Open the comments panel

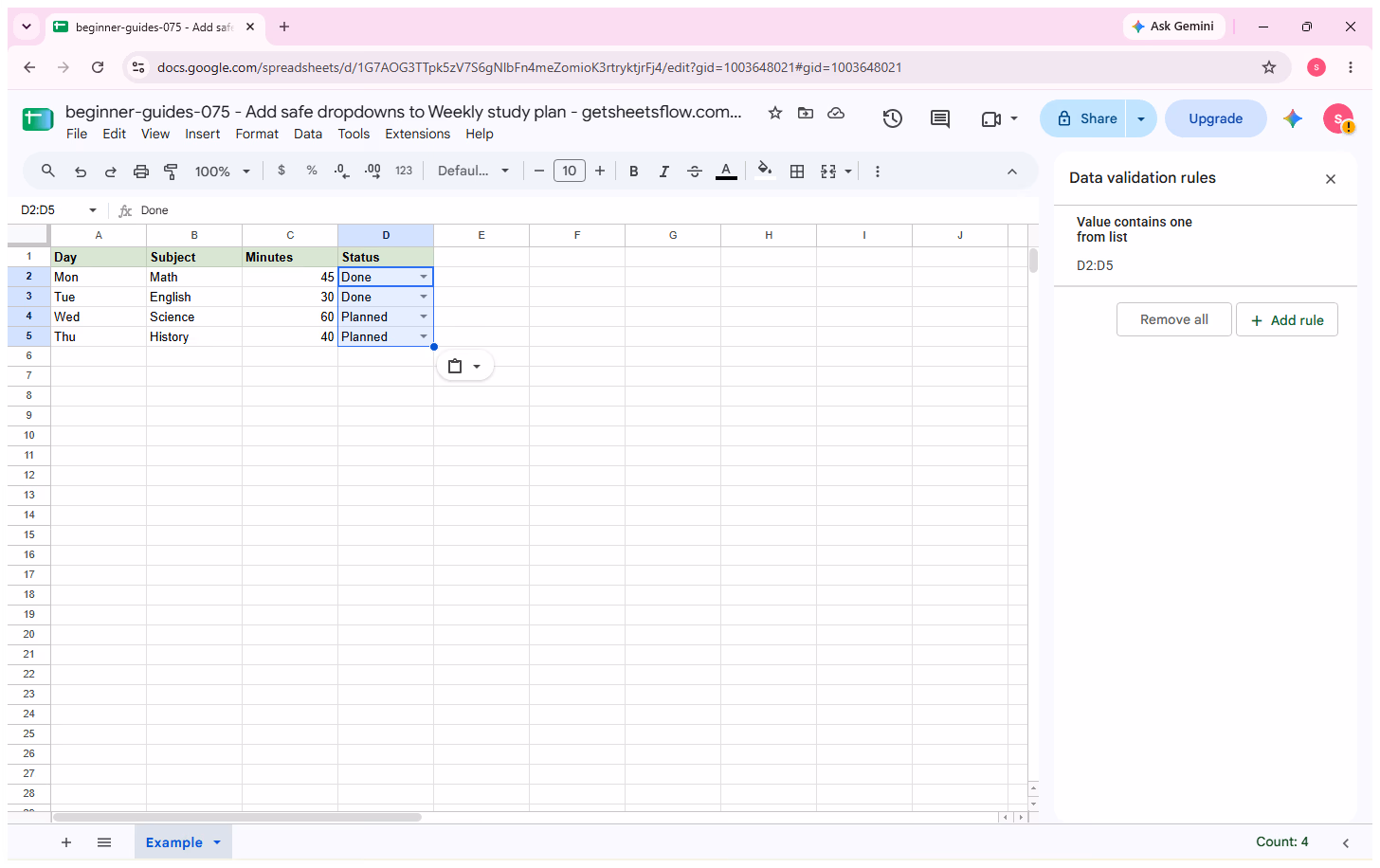coord(940,118)
